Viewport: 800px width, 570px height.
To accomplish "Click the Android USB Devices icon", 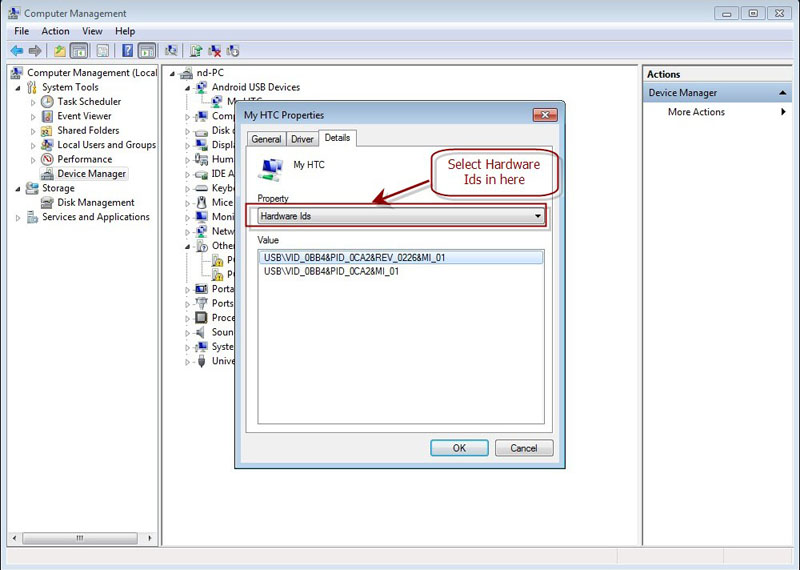I will click(x=202, y=87).
